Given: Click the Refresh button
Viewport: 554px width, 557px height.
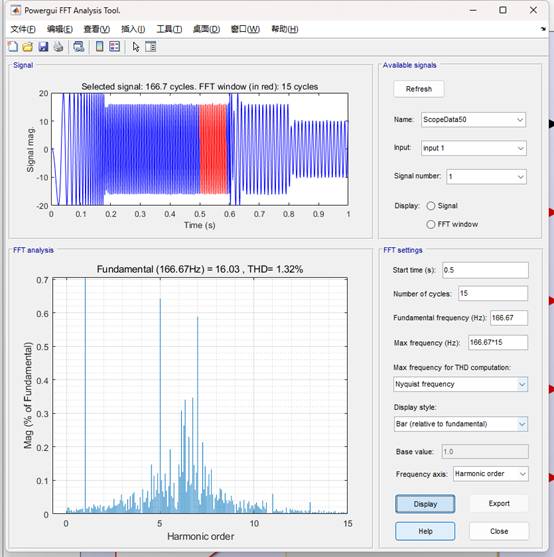Looking at the screenshot, I should point(419,89).
